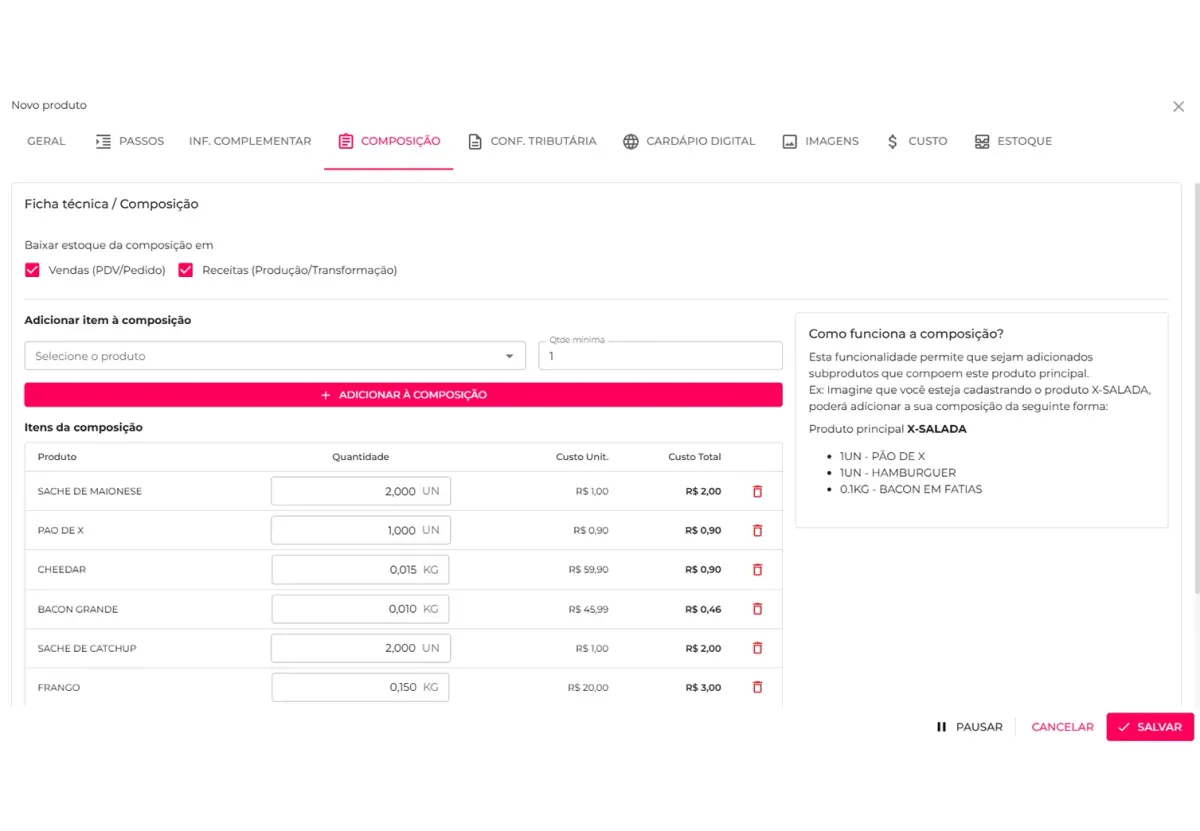1200x831 pixels.
Task: Click the Produto column header
Action: click(57, 457)
